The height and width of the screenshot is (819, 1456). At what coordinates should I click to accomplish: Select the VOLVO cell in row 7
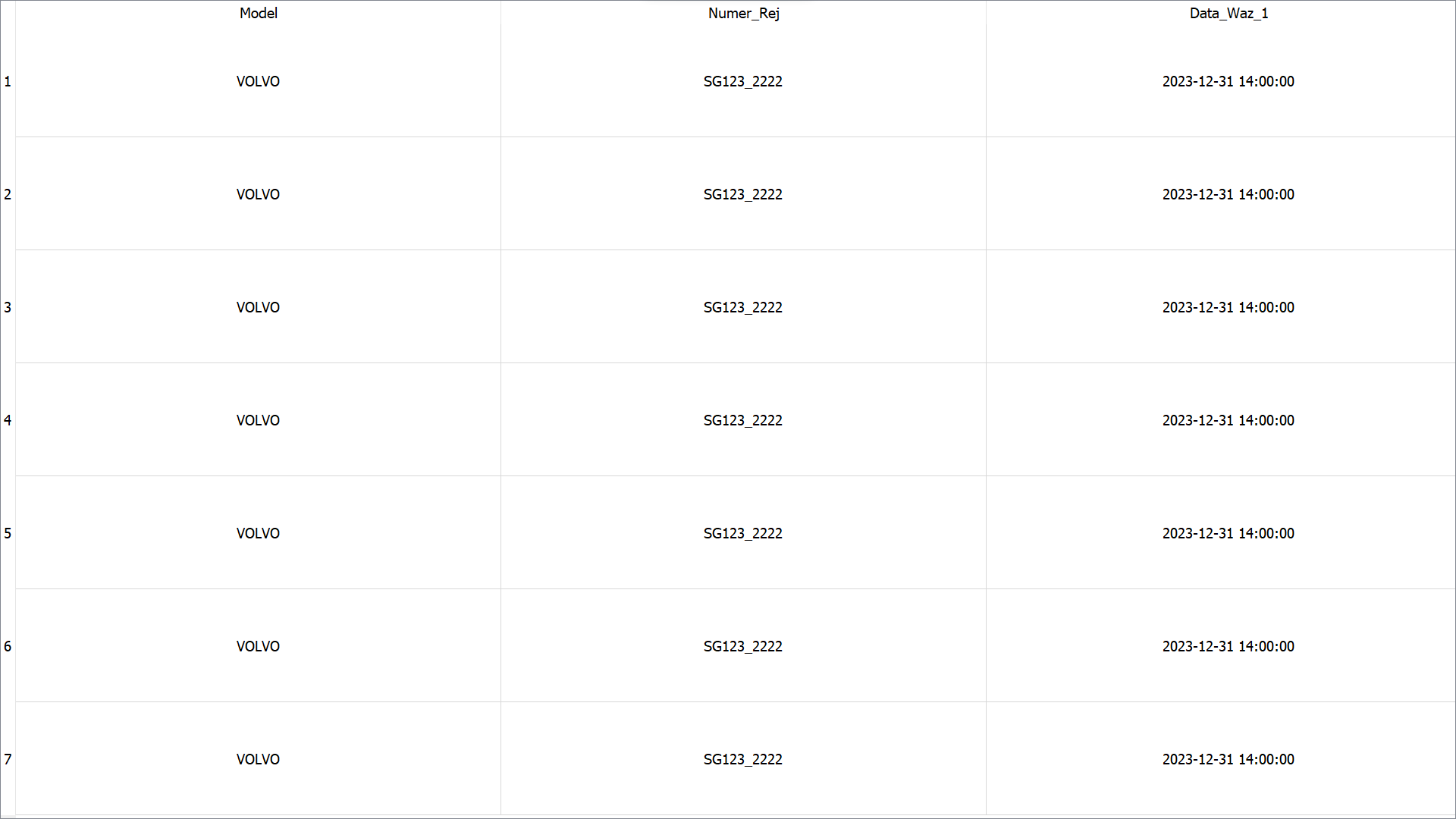pos(258,759)
